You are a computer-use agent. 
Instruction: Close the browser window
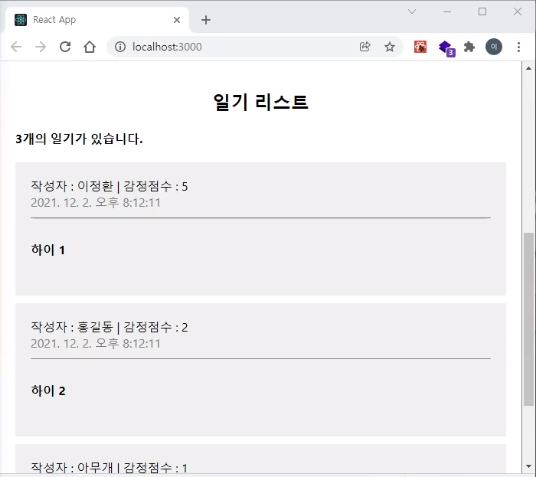518,12
